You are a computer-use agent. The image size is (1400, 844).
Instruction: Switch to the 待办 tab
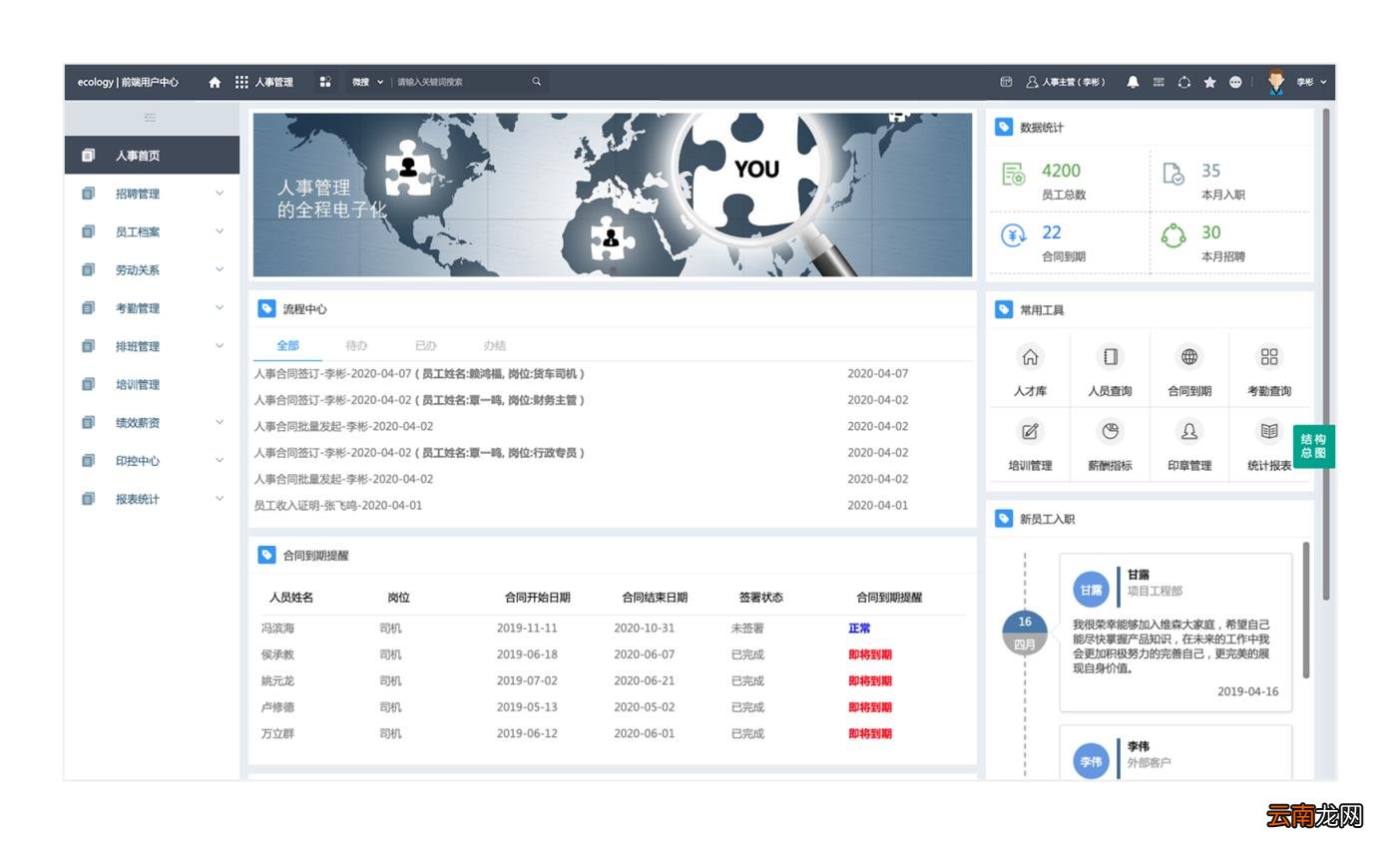pos(356,345)
